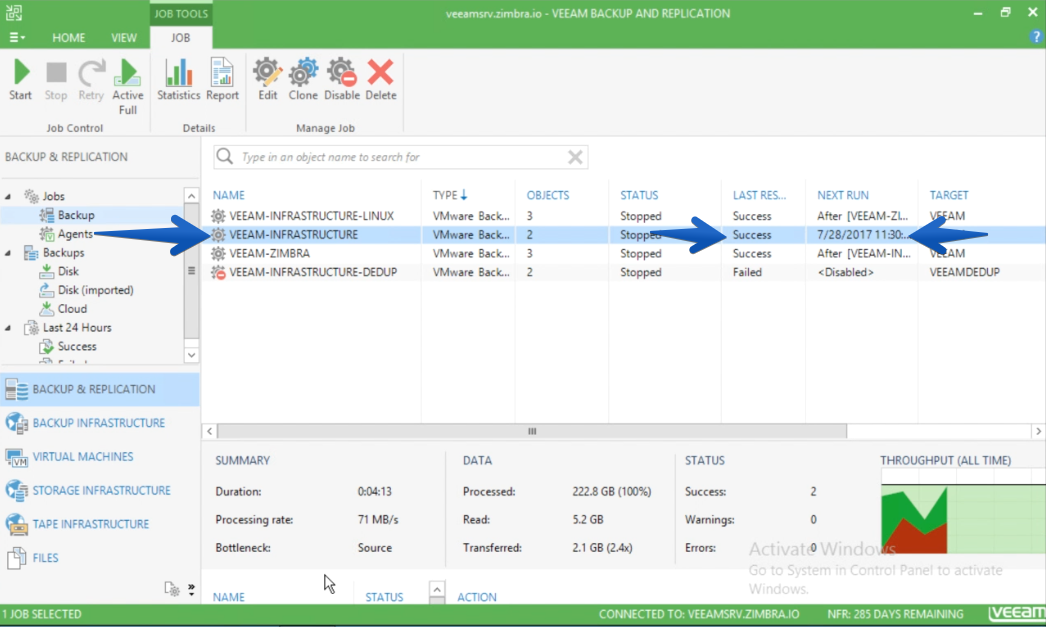Clear the search field with X
Screen dimensions: 1046x627
pos(575,157)
